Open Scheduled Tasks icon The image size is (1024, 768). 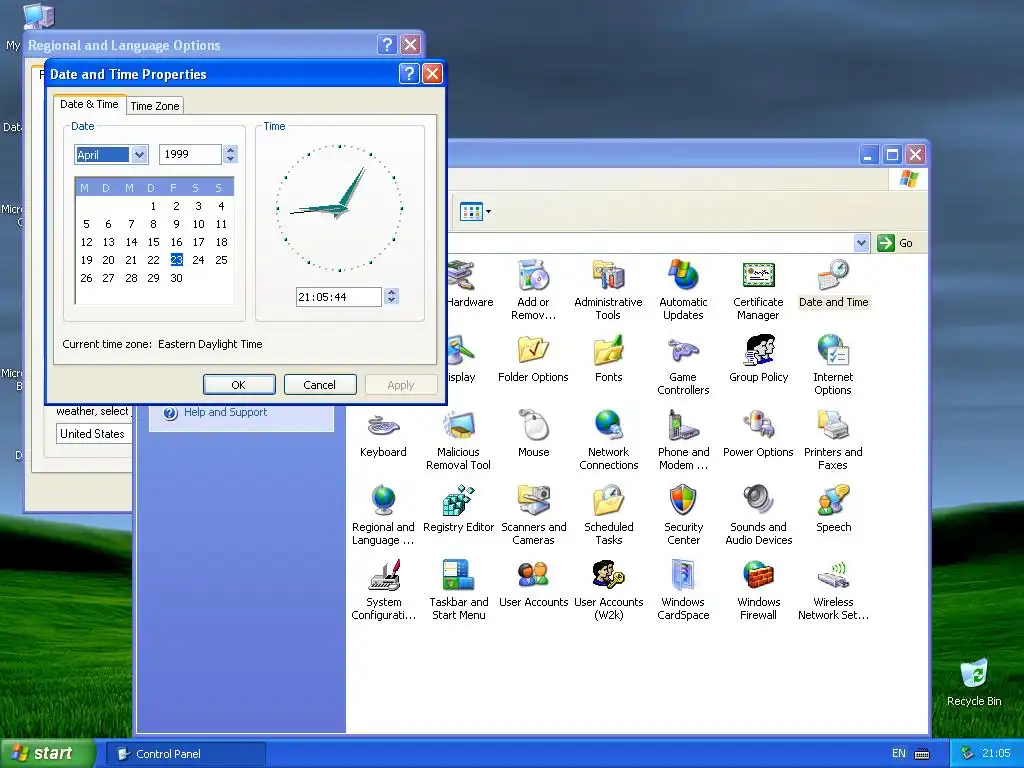tap(609, 515)
